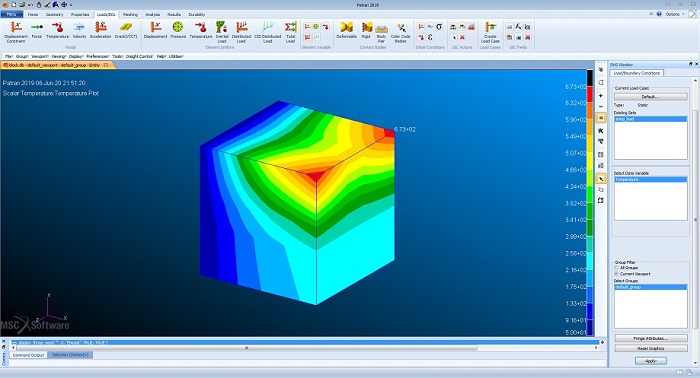Screen dimensions: 700x378
Task: Choose the Inertial Load icon
Action: pyautogui.click(x=221, y=32)
